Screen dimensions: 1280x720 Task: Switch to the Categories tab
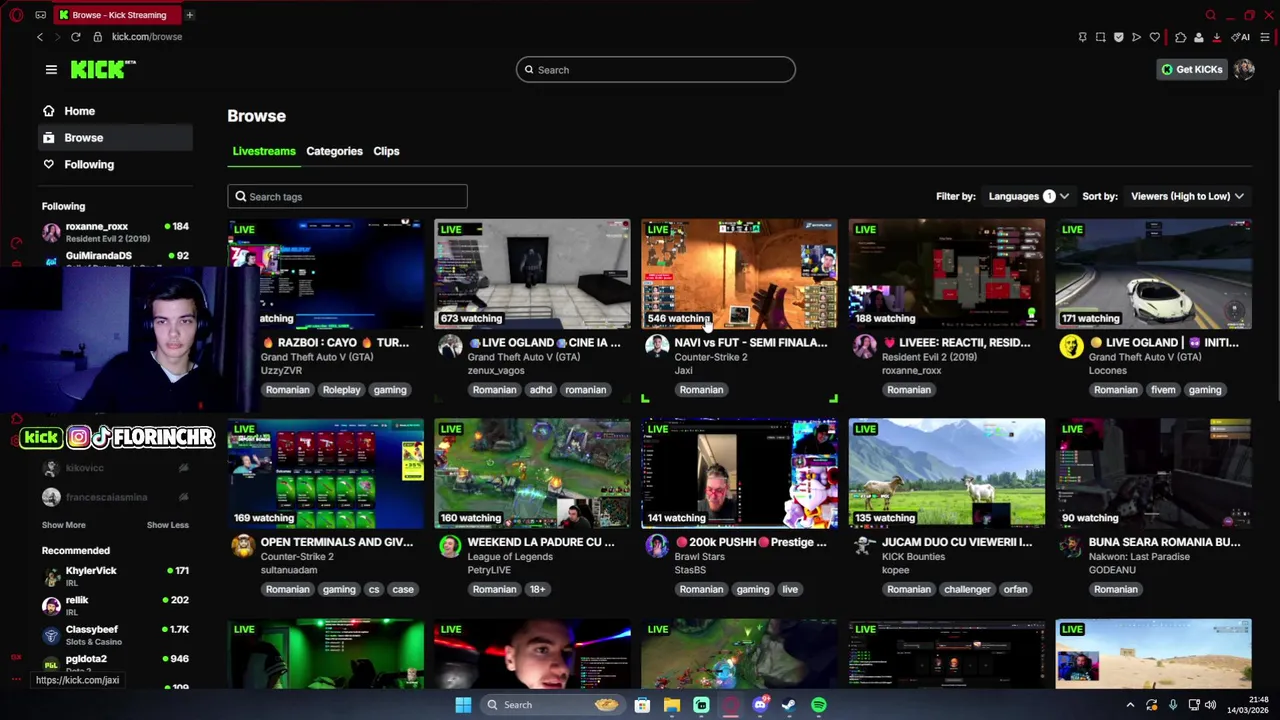(334, 151)
